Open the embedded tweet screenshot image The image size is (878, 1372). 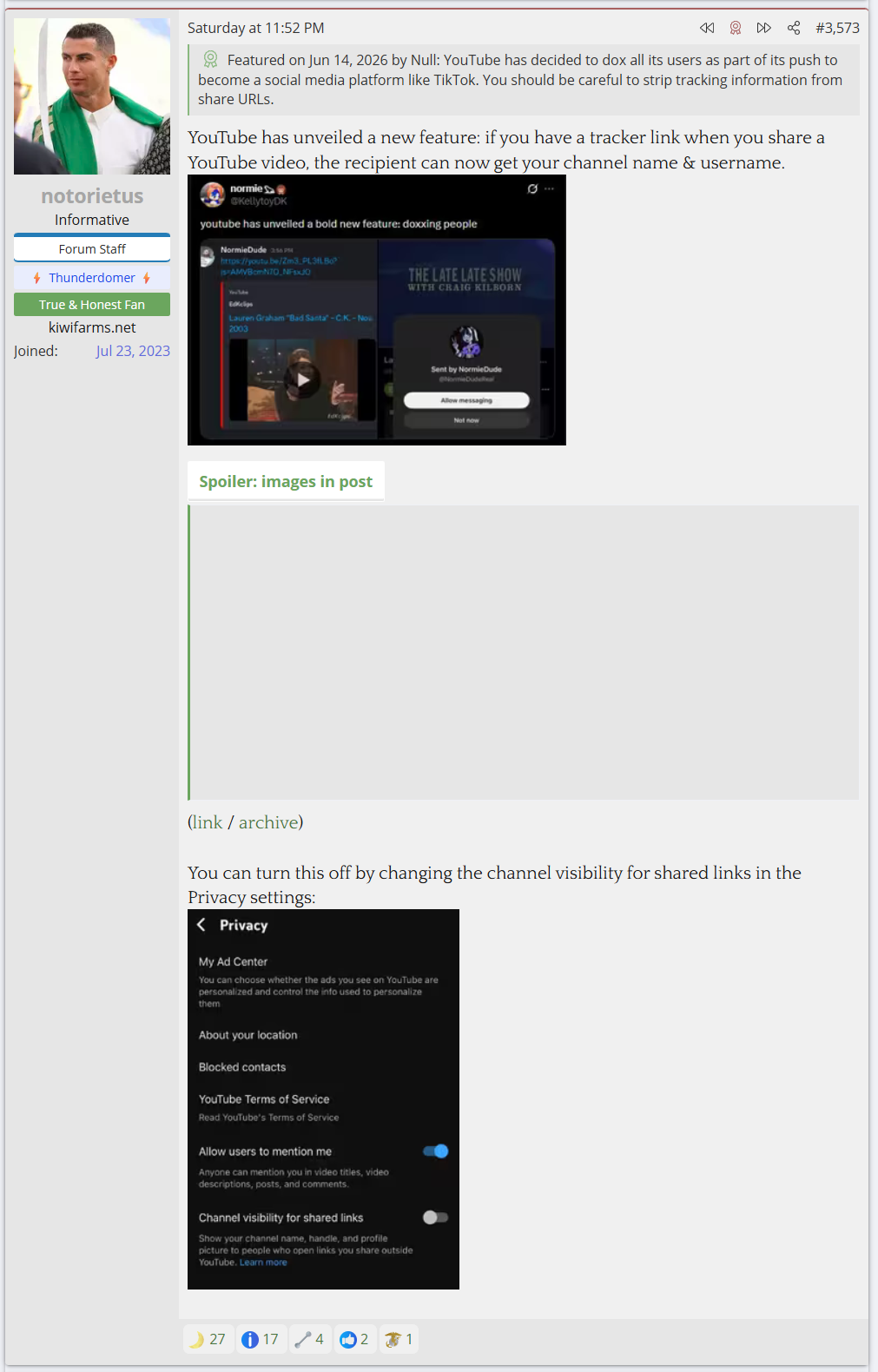click(x=377, y=310)
